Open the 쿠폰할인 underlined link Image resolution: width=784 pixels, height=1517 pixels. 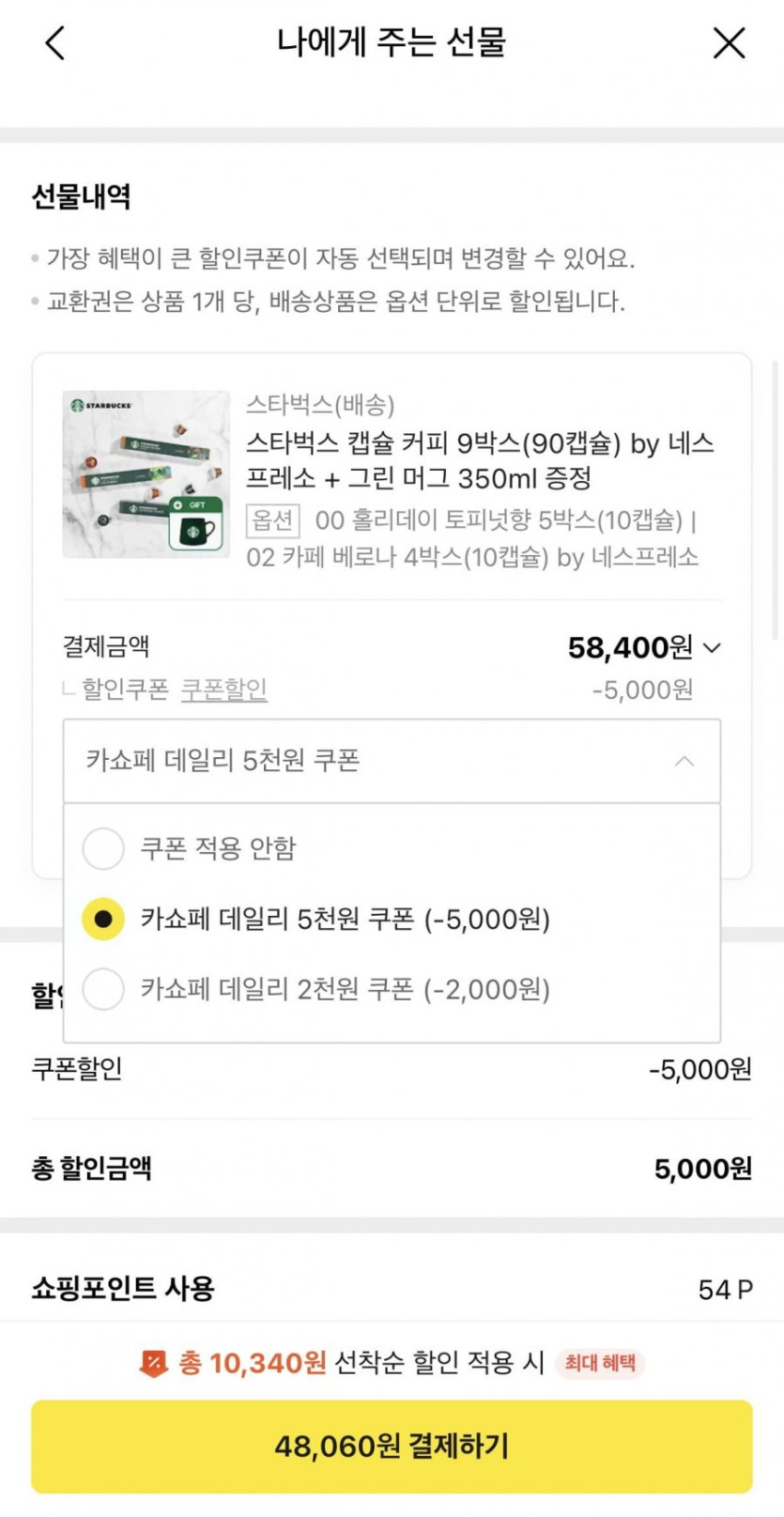coord(223,689)
